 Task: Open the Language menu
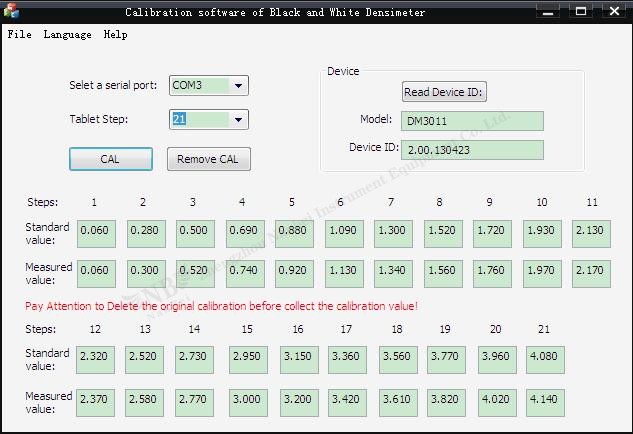(67, 34)
